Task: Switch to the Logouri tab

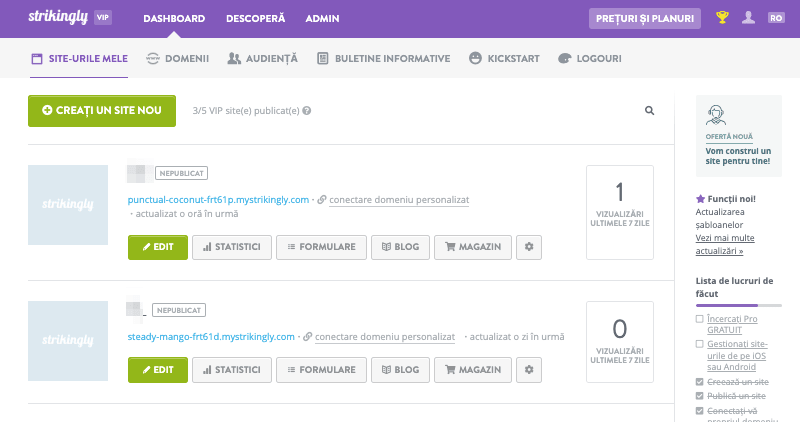Action: tap(590, 59)
